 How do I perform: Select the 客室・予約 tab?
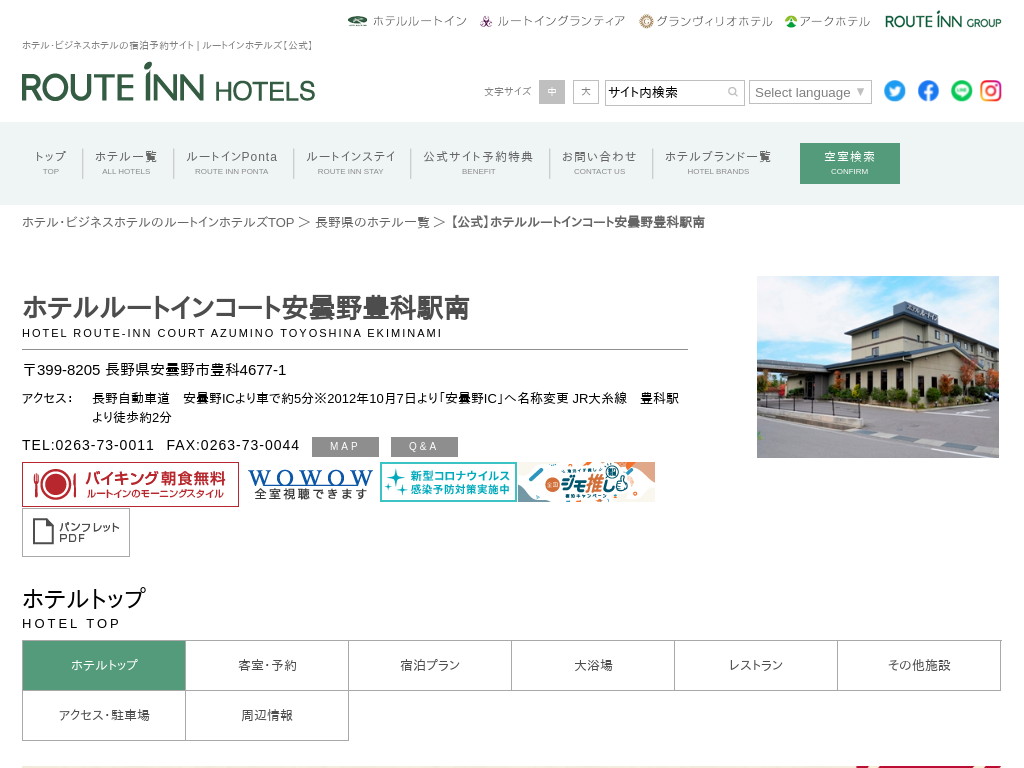[267, 665]
